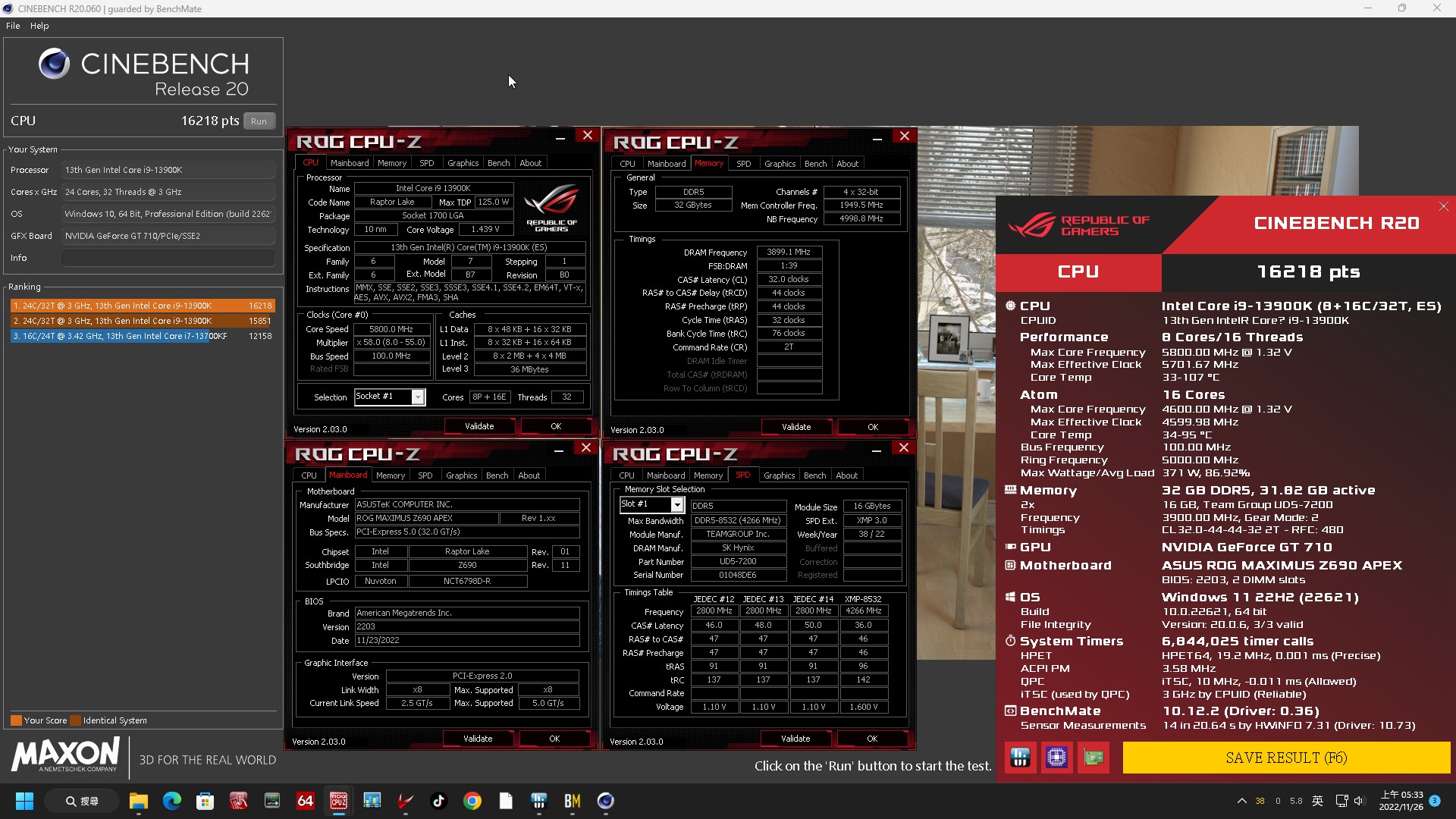Viewport: 1456px width, 819px height.
Task: Open the Windows Start menu
Action: (x=24, y=801)
